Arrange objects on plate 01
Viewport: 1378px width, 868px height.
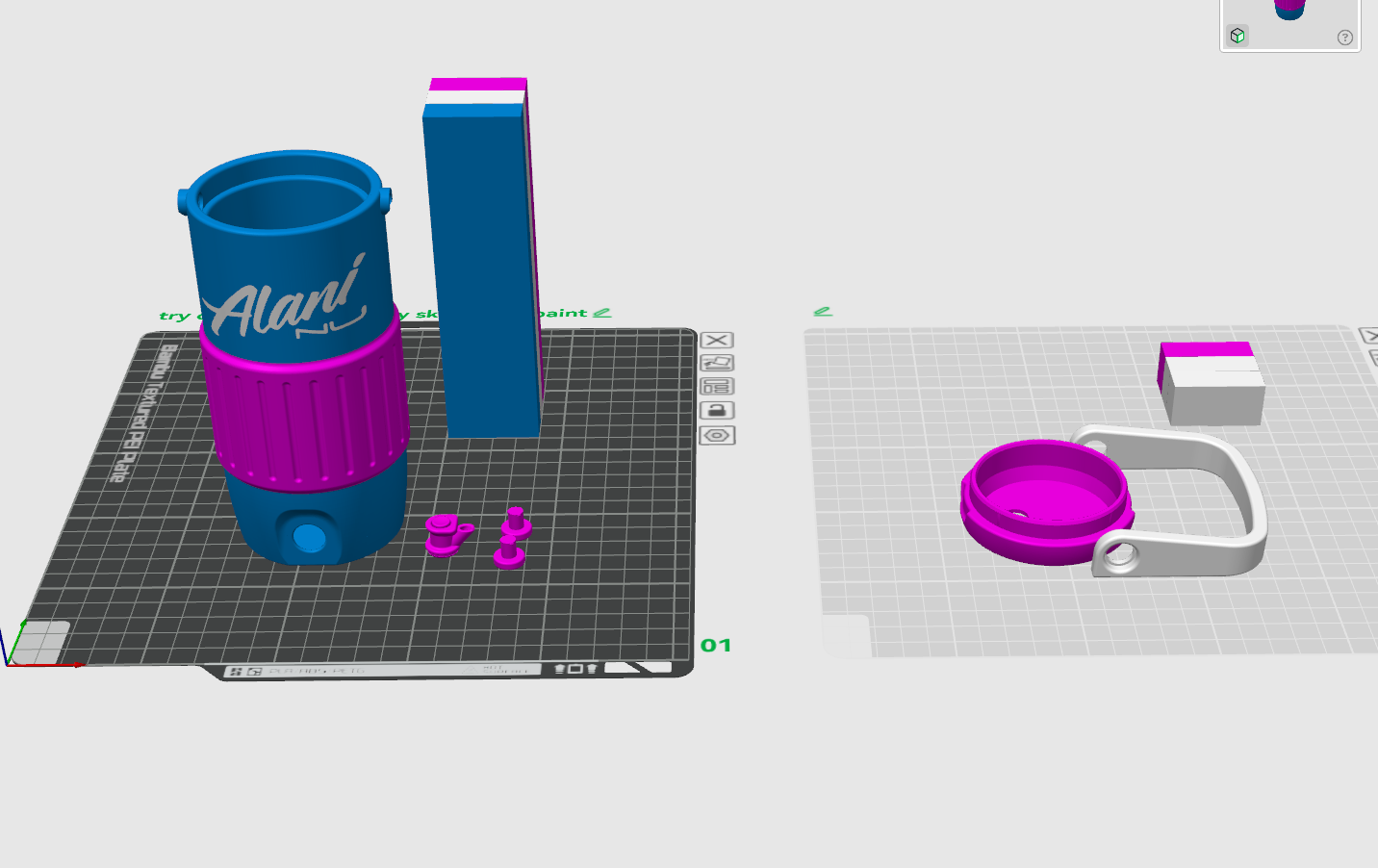click(x=717, y=386)
